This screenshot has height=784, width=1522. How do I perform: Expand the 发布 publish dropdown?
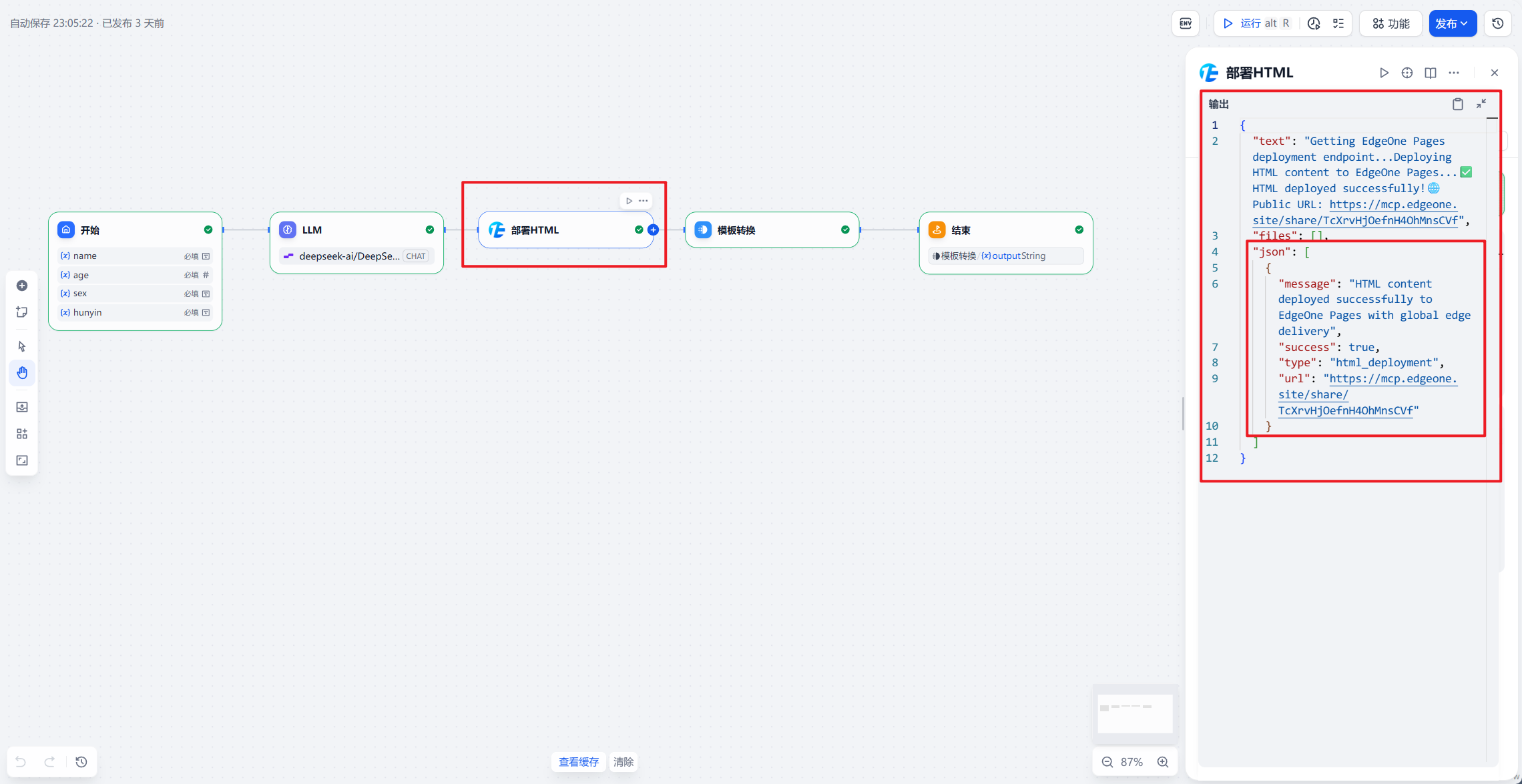1452,23
